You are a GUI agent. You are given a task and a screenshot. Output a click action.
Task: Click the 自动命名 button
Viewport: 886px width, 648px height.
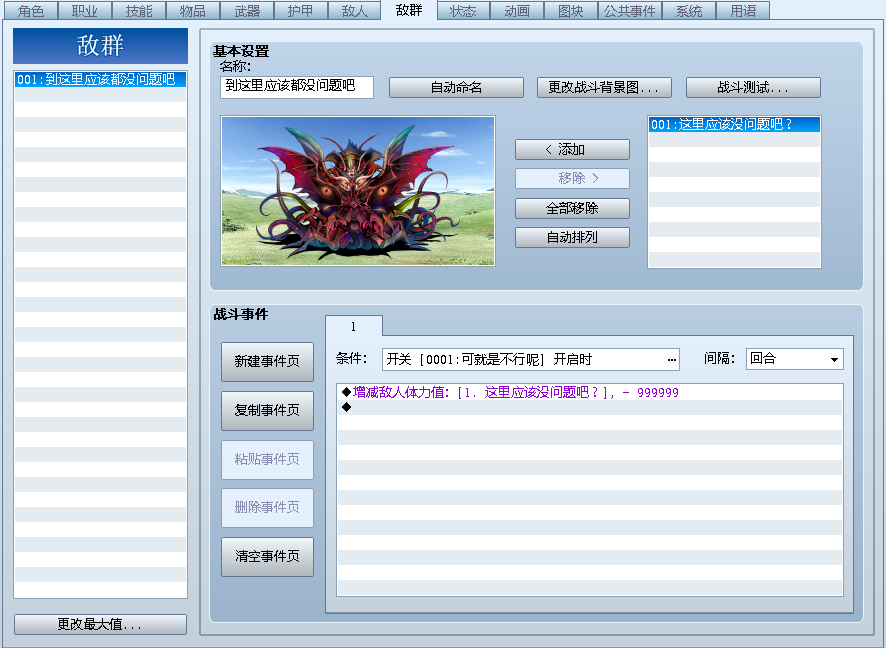pyautogui.click(x=457, y=88)
